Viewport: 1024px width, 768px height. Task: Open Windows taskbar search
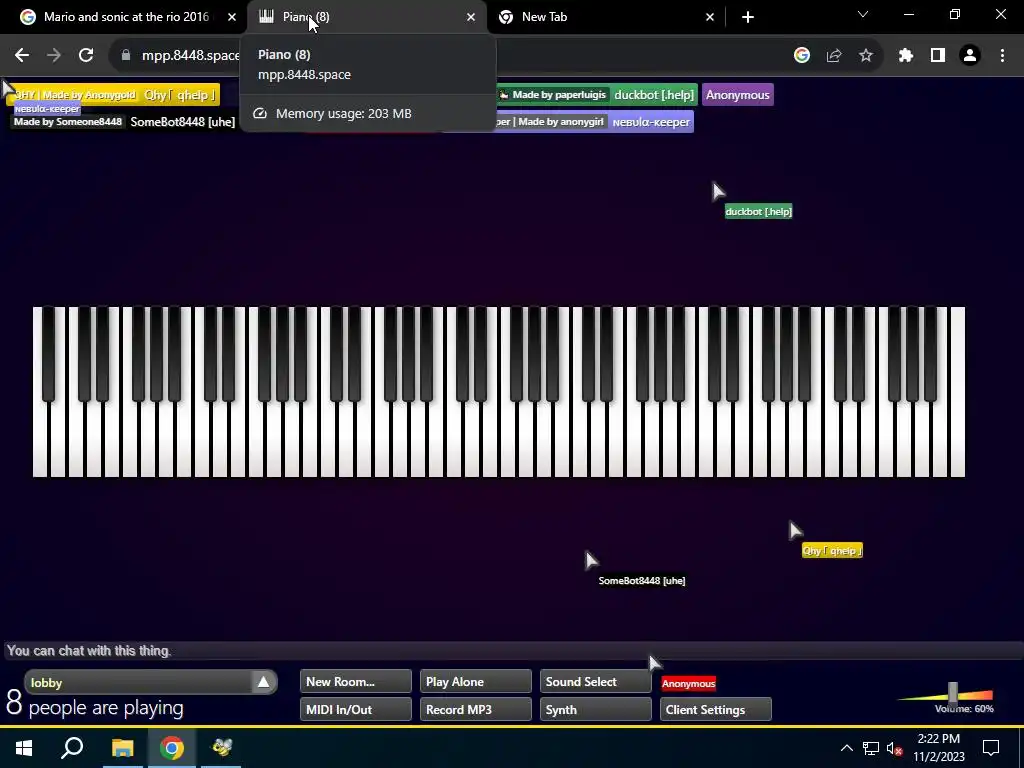coord(72,748)
